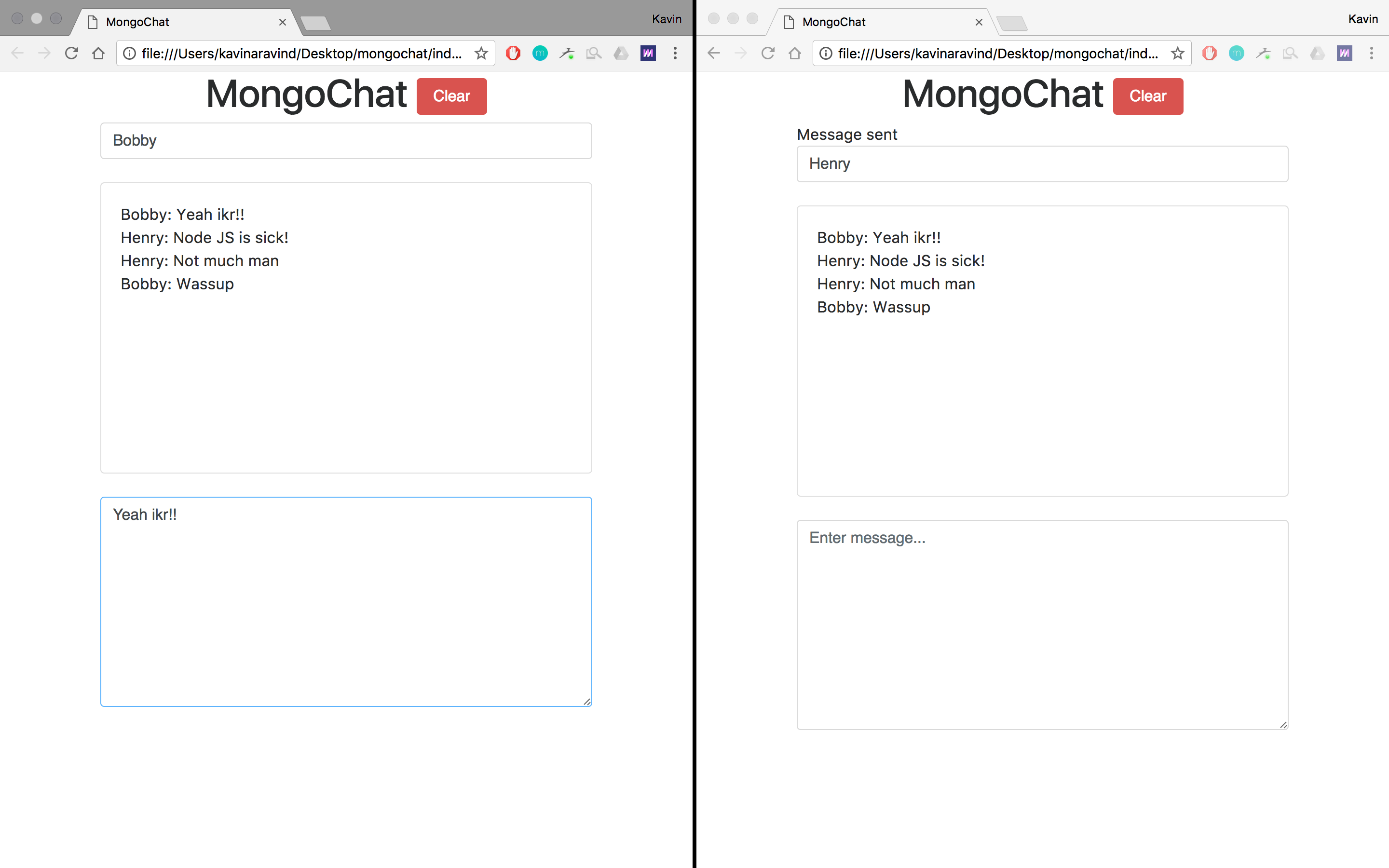
Task: Close MongoChat tab in left window
Action: (283, 22)
